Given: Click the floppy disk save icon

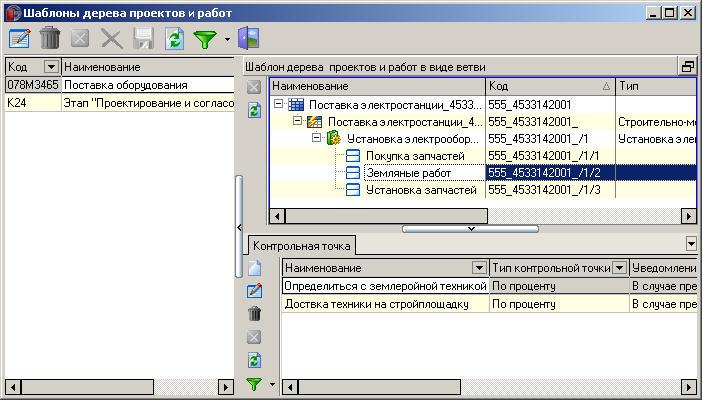Looking at the screenshot, I should pos(143,39).
